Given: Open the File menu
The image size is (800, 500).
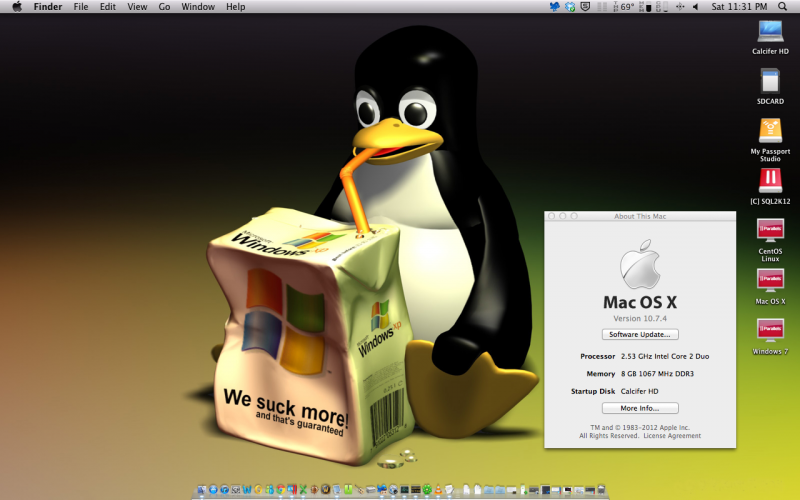Looking at the screenshot, I should click(81, 7).
